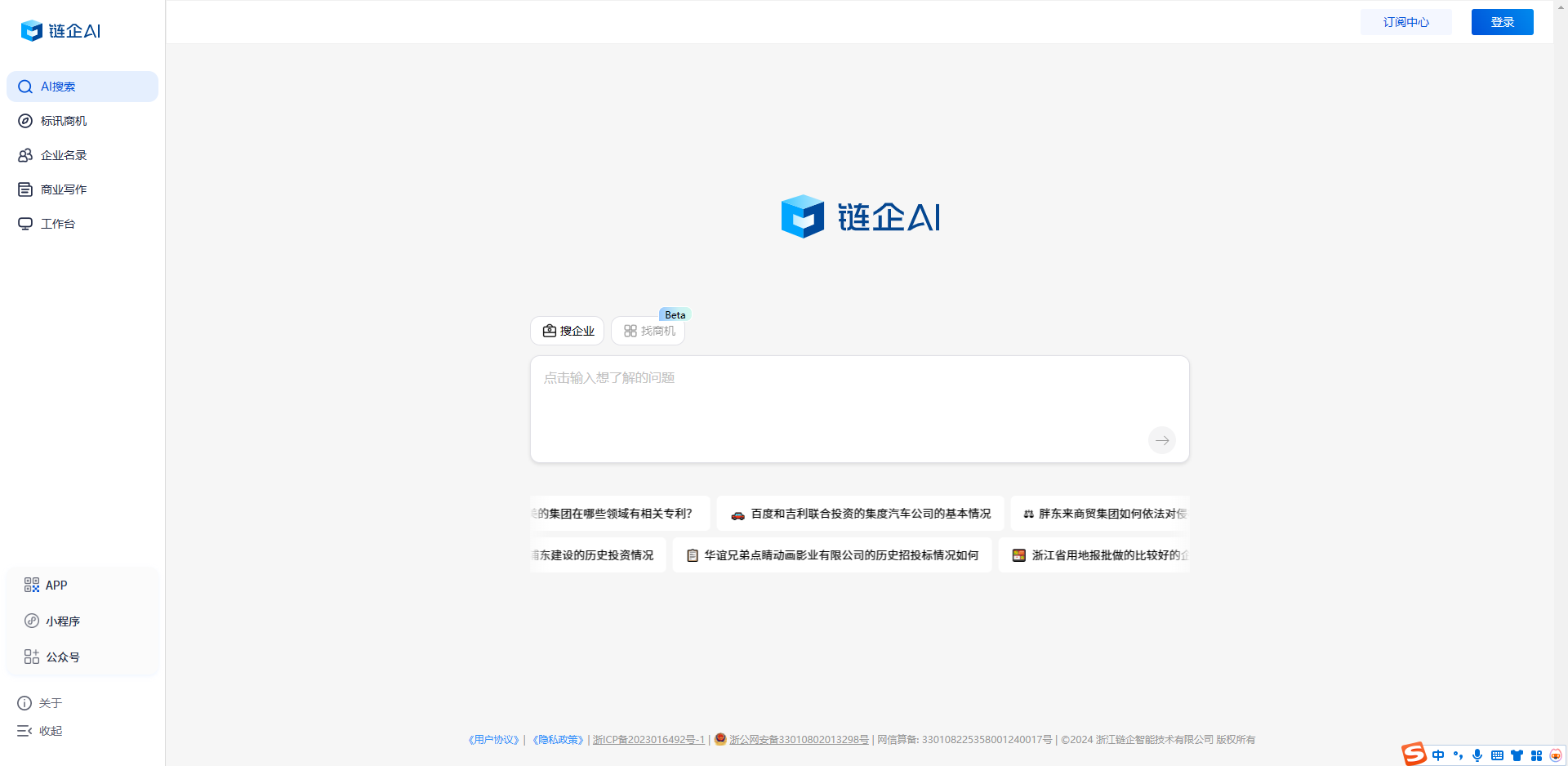Open the Sogou on-screen keyboard
Image resolution: width=1568 pixels, height=766 pixels.
tap(1498, 755)
